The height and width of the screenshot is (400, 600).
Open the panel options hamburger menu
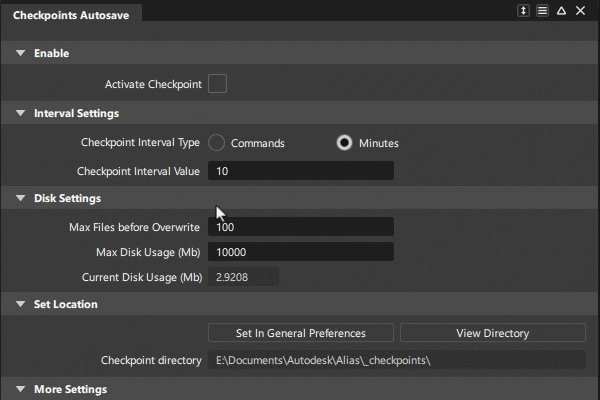pyautogui.click(x=542, y=10)
